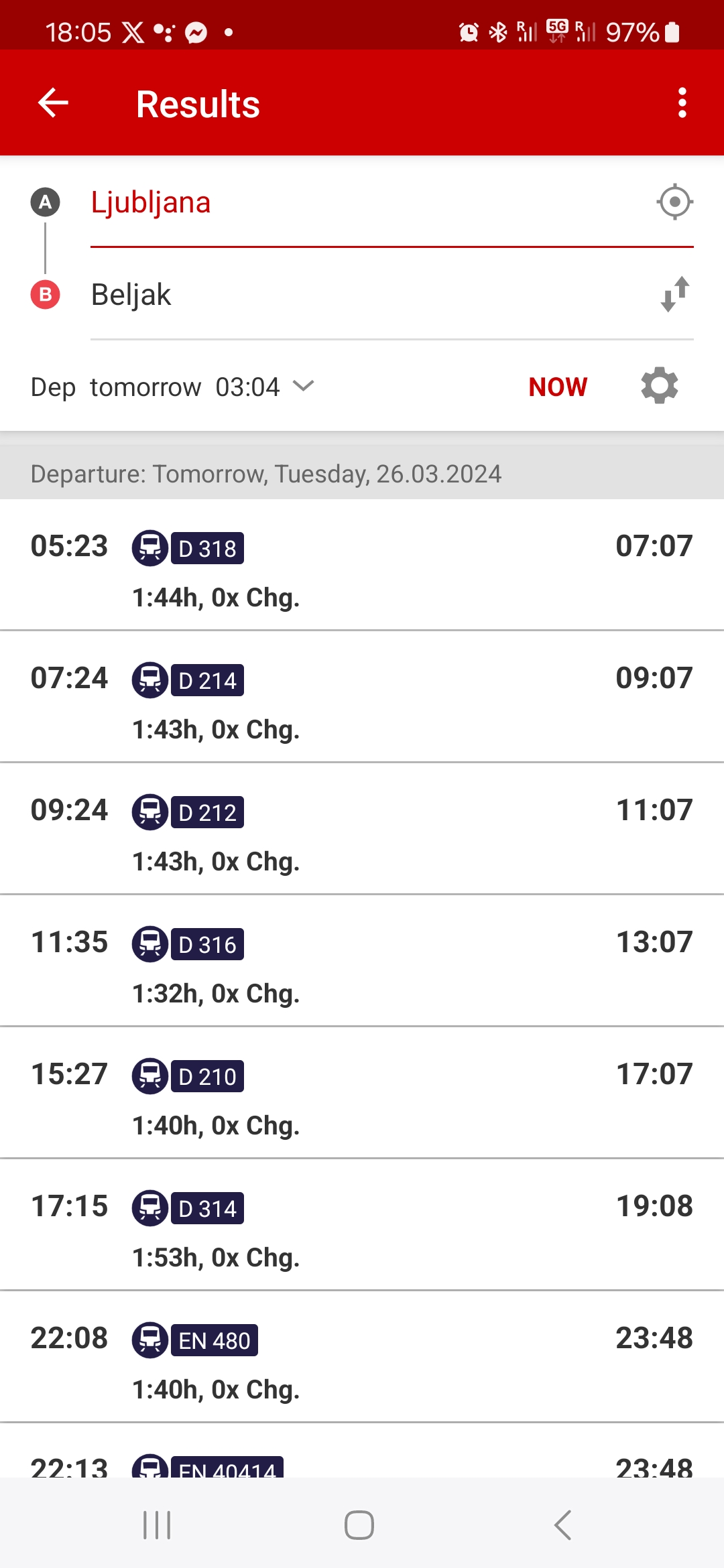This screenshot has width=724, height=1568.
Task: Tap the train icon for D 318
Action: point(149,548)
